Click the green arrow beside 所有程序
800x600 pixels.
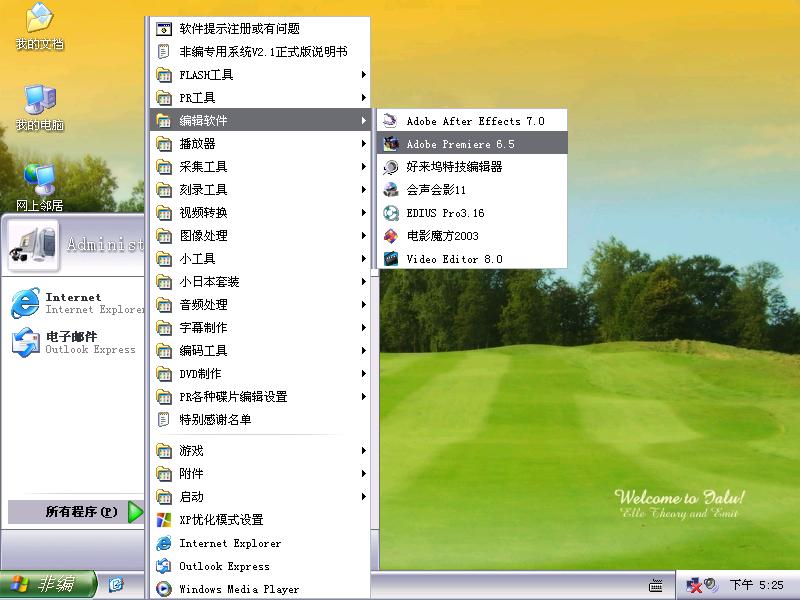(x=135, y=512)
